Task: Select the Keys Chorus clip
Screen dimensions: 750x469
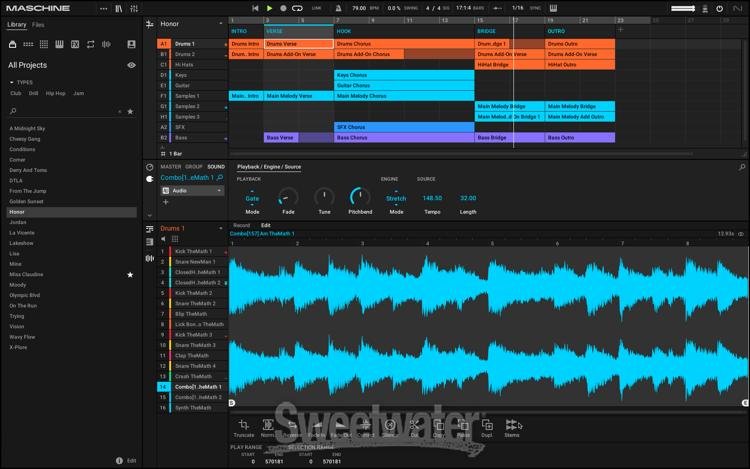Action: click(x=404, y=75)
